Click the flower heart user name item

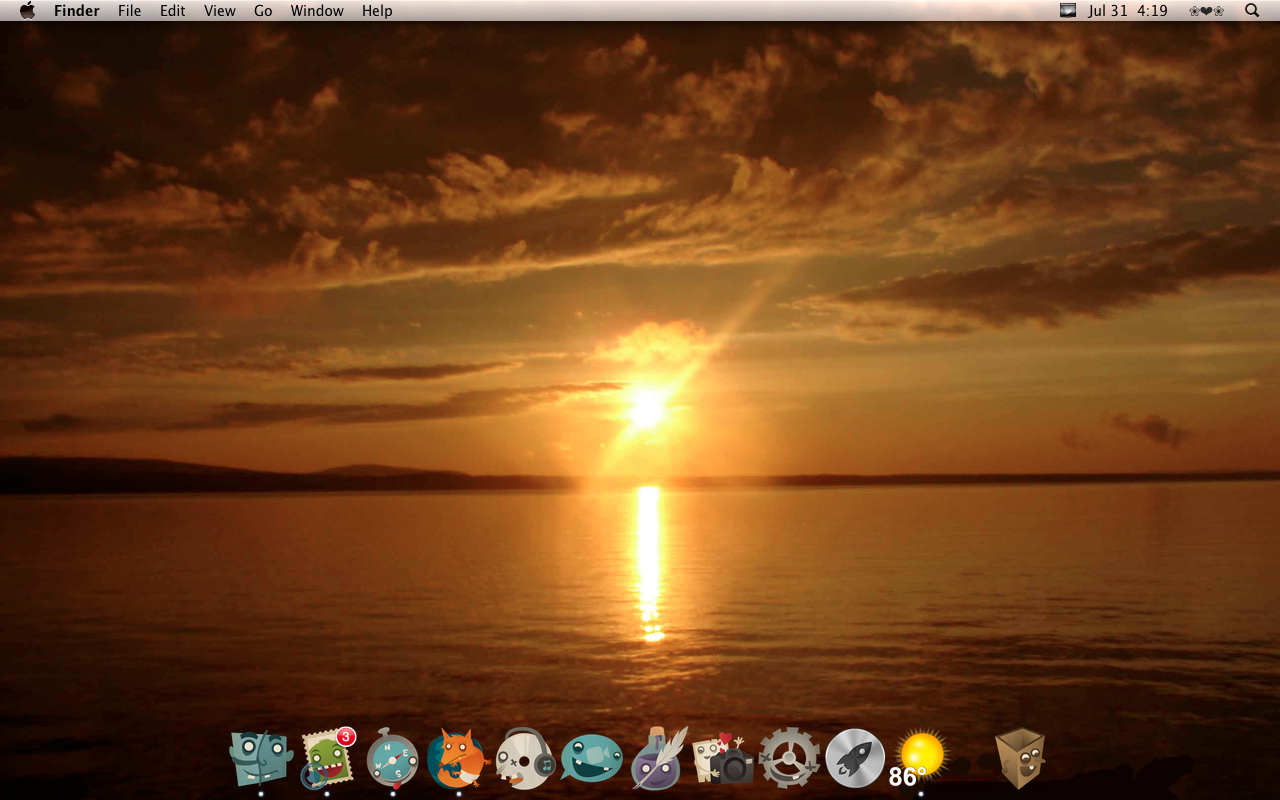click(1207, 10)
